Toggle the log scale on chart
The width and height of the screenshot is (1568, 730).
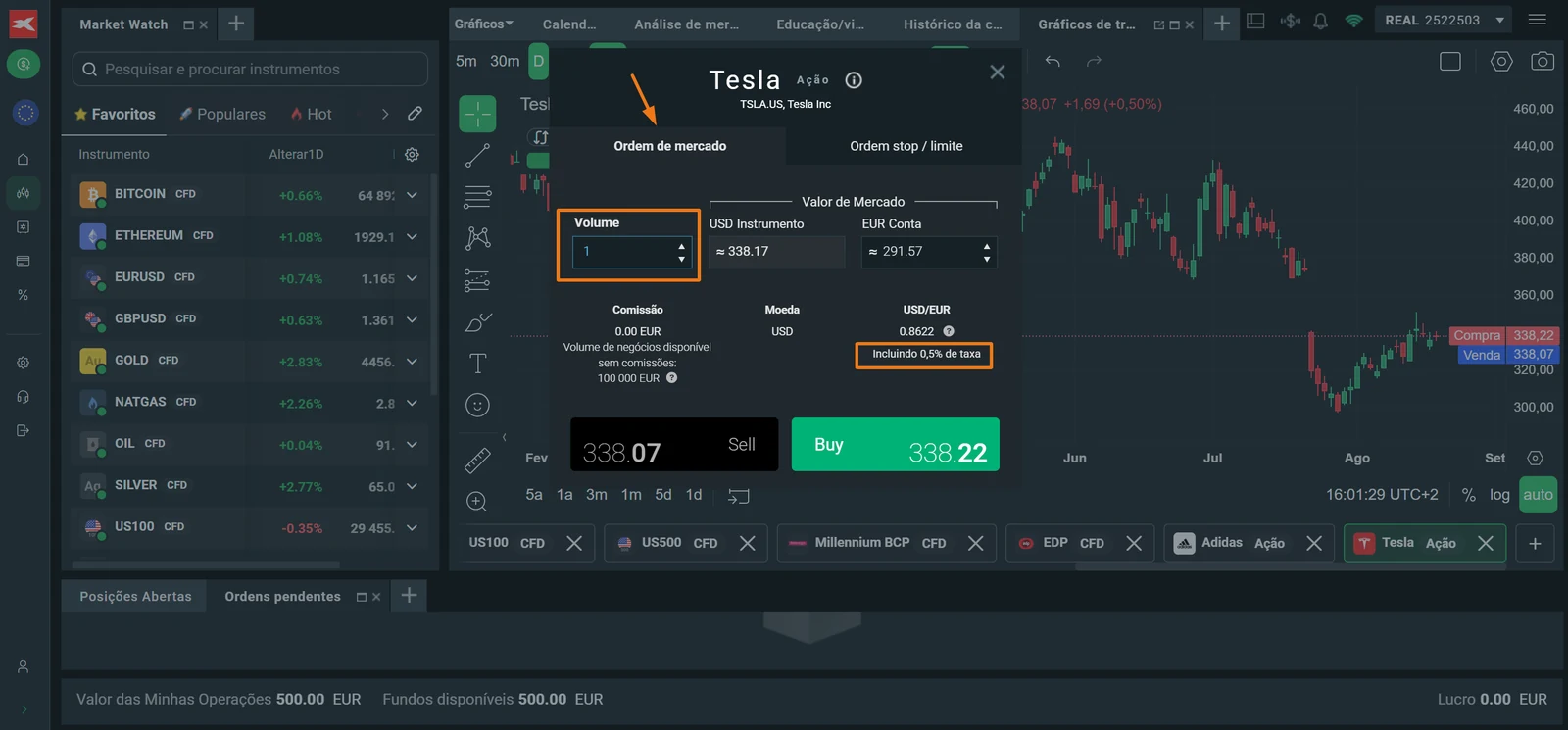pos(1499,495)
